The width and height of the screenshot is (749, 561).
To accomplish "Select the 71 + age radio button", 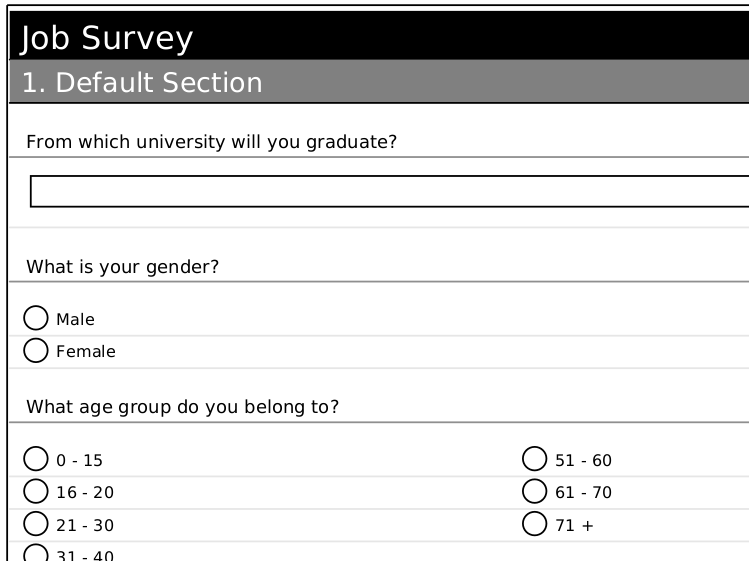I will 535,523.
